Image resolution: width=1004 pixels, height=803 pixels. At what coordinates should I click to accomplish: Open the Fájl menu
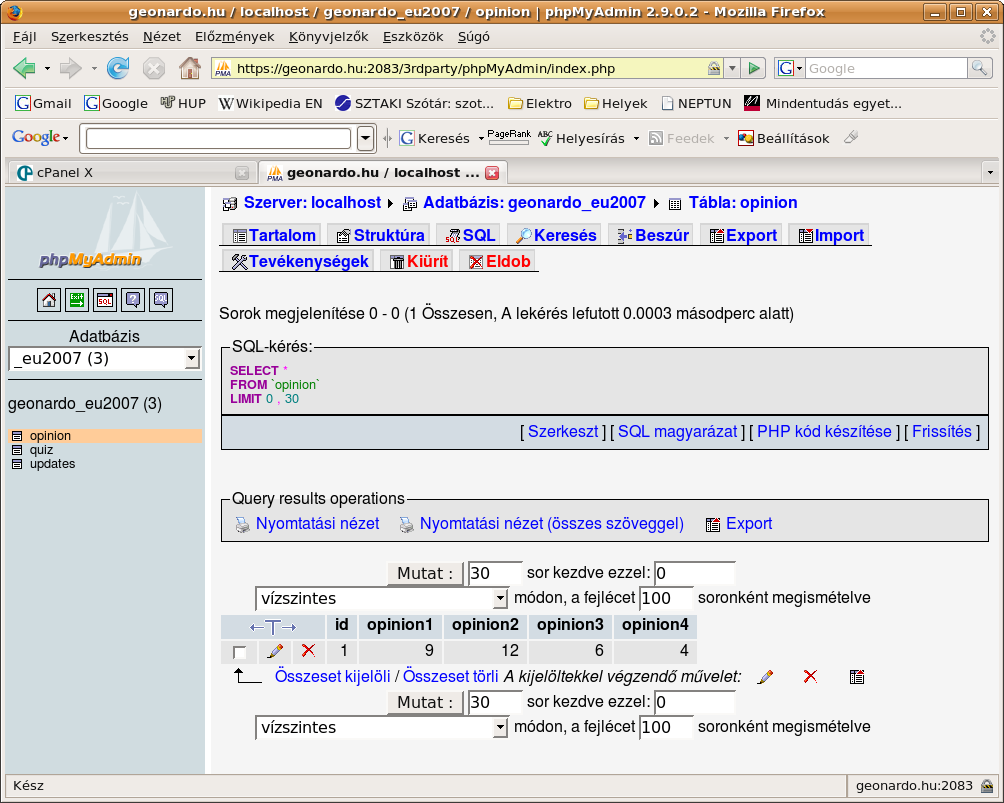click(x=24, y=36)
